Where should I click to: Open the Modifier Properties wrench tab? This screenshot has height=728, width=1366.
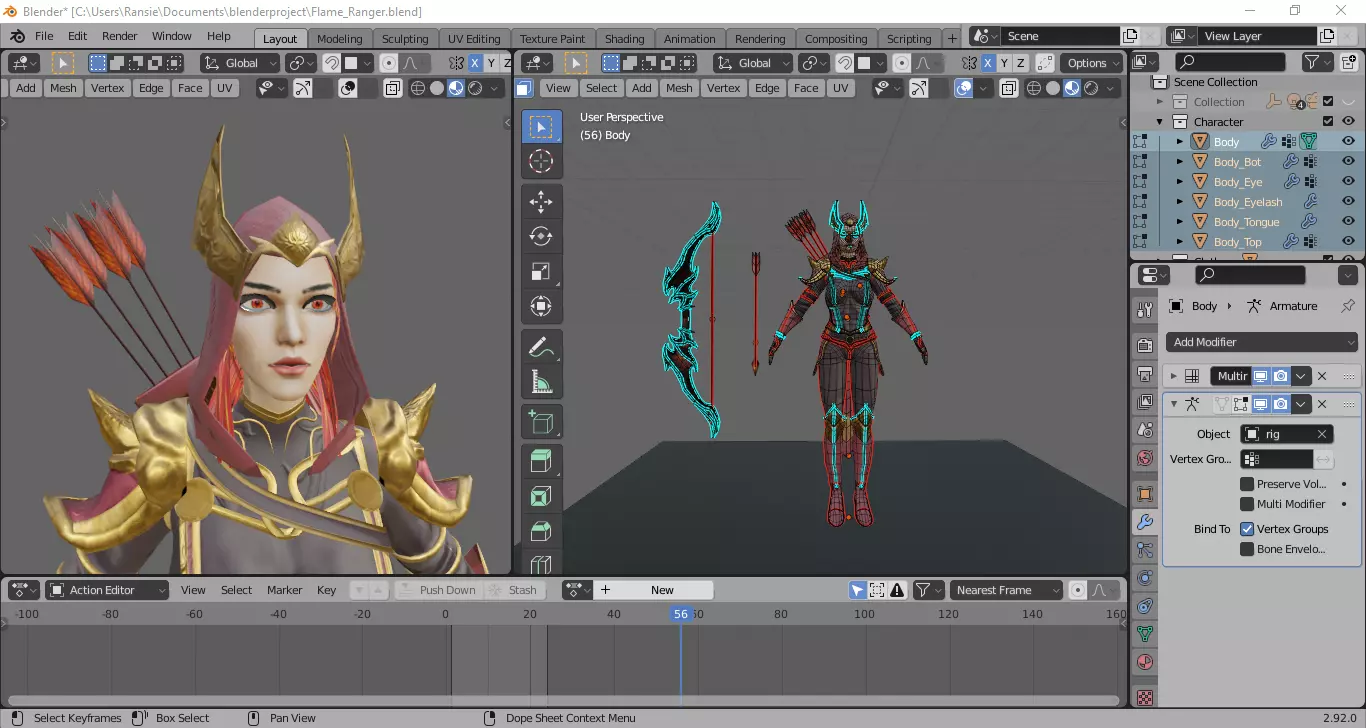[x=1145, y=522]
